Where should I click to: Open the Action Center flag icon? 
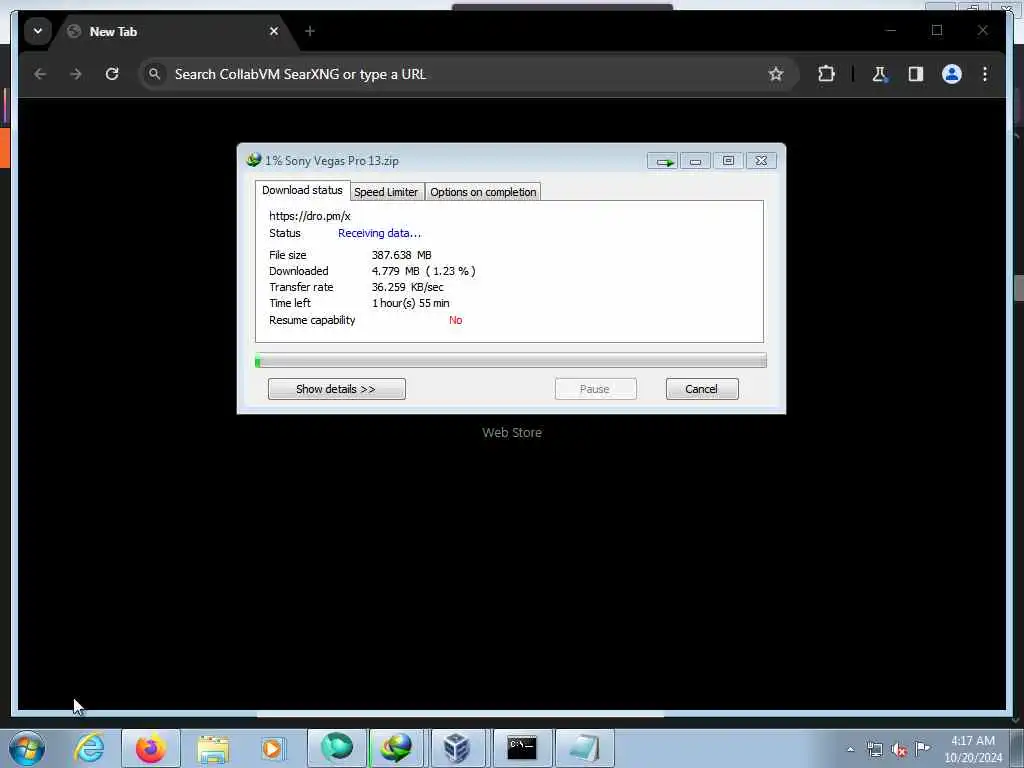(922, 748)
